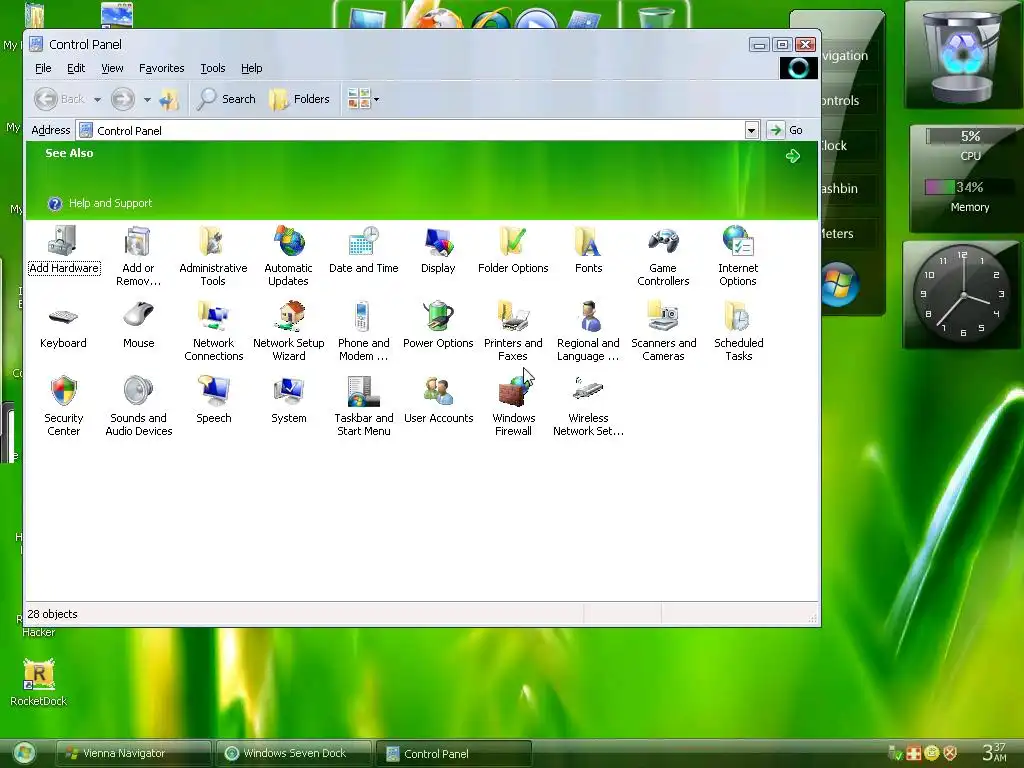The height and width of the screenshot is (768, 1024).
Task: Open the File menu
Action: tap(43, 68)
